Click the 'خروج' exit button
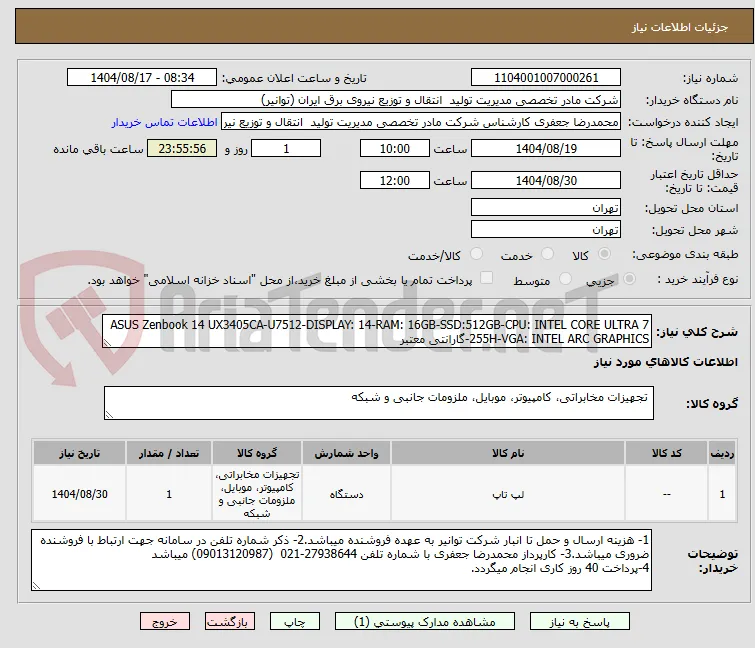Viewport: 755px width, 648px height. [x=165, y=622]
